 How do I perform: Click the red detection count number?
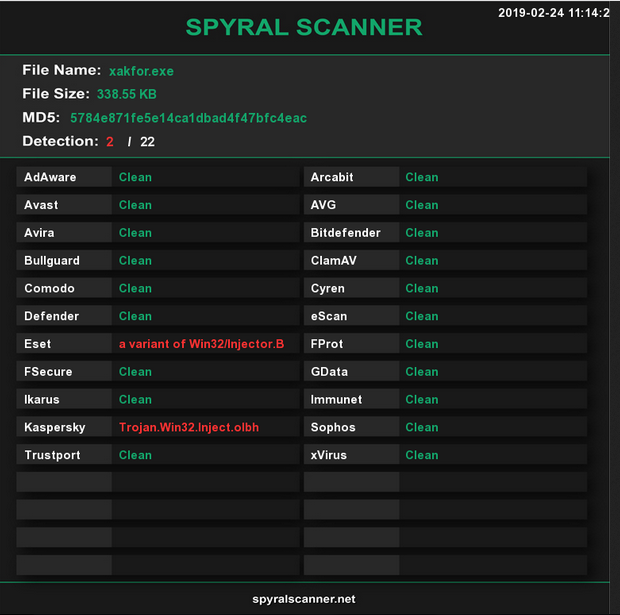[x=110, y=142]
